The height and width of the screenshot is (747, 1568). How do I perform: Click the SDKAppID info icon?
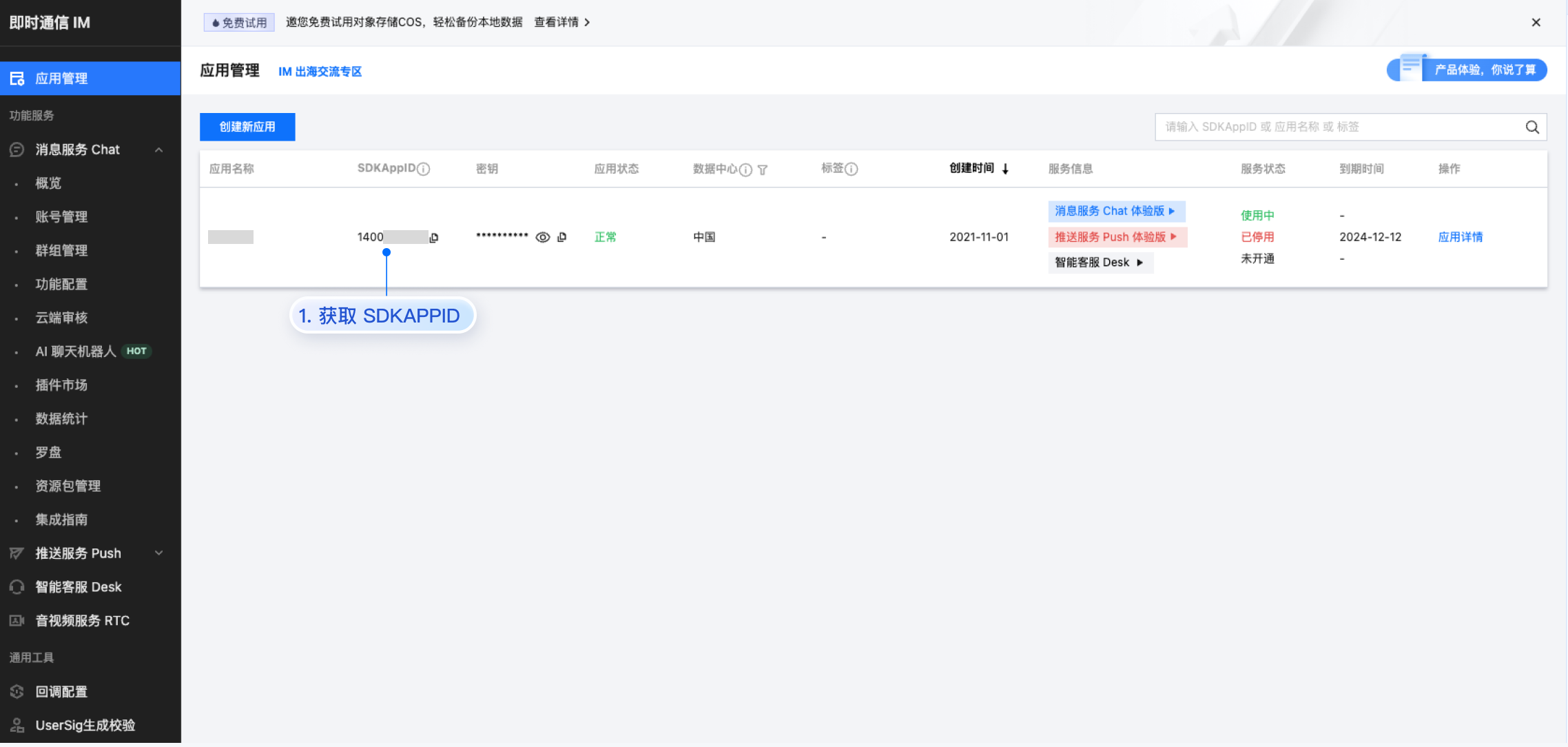[x=424, y=169]
